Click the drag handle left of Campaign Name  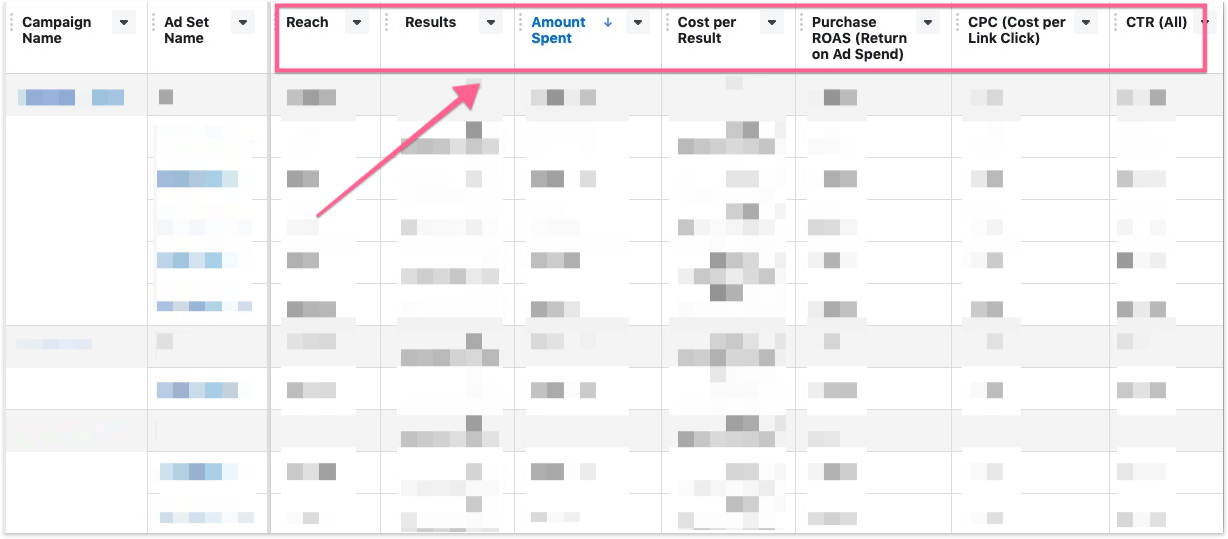(12, 23)
